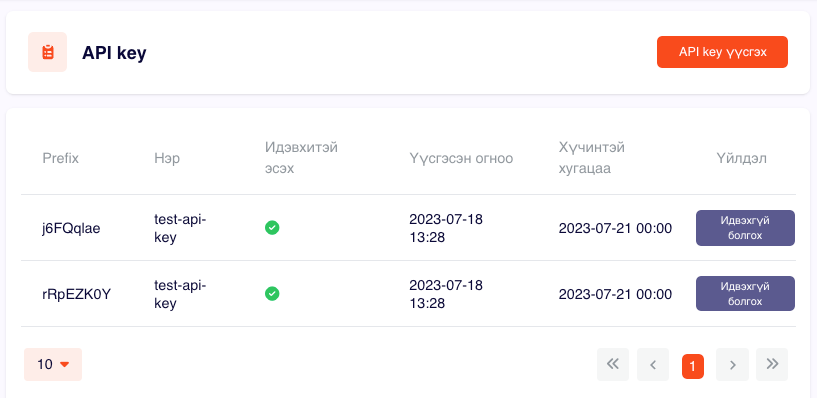Click the Prefix column header
The width and height of the screenshot is (817, 398).
(60, 158)
